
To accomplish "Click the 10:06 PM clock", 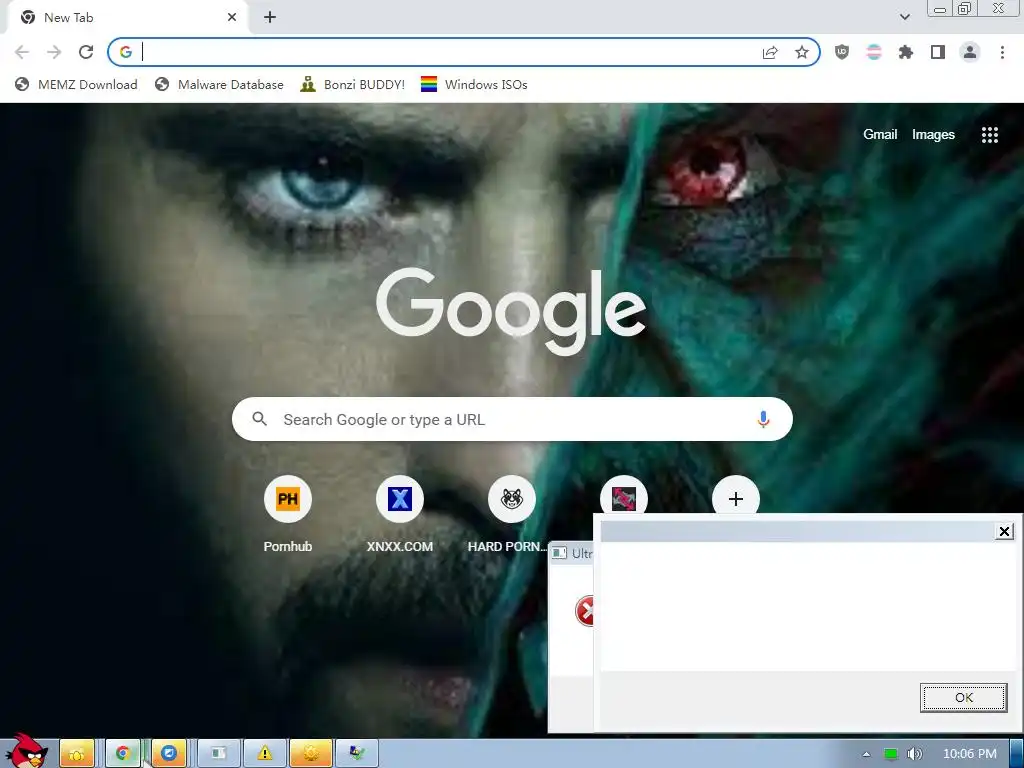I will (970, 754).
